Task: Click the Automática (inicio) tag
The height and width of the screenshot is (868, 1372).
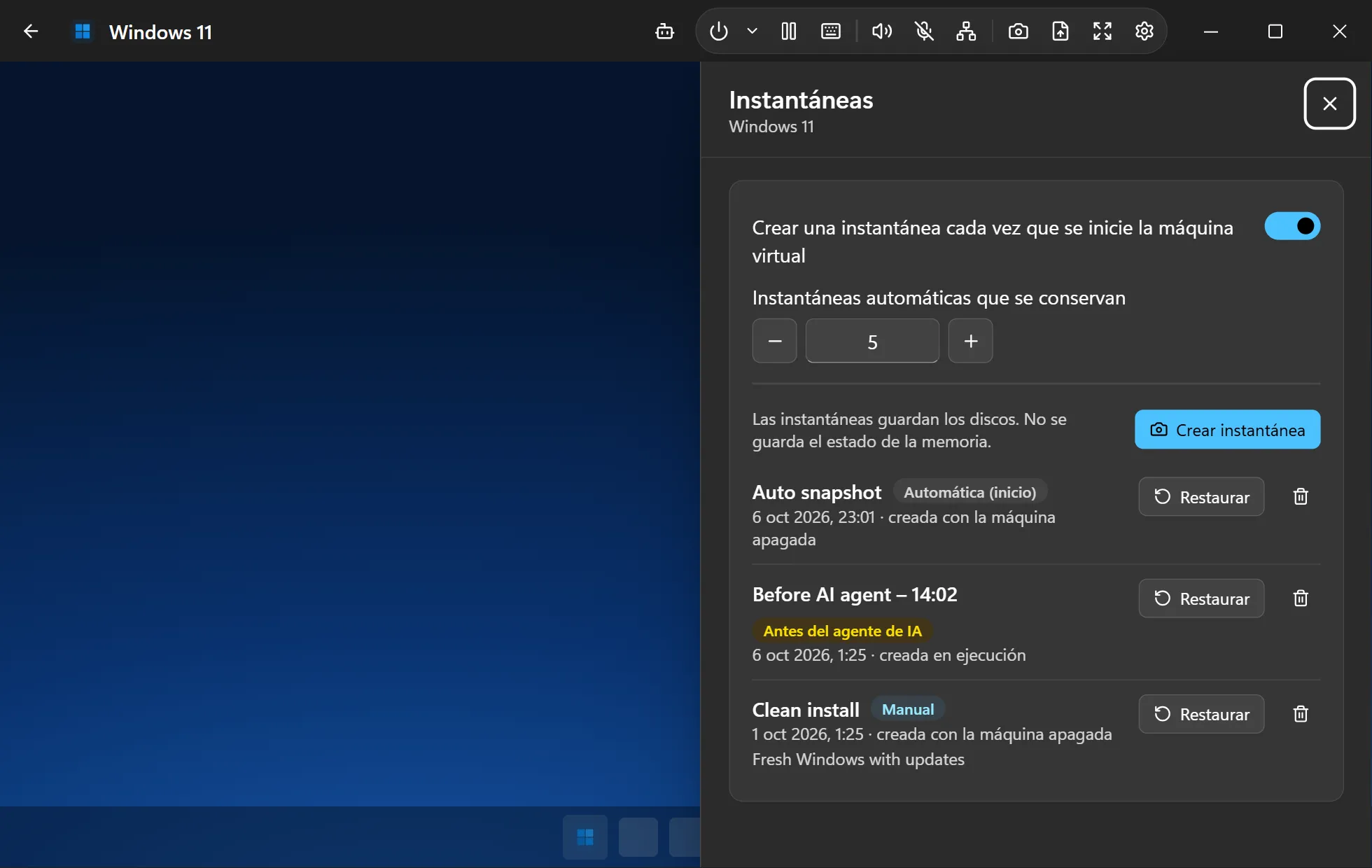Action: click(969, 492)
